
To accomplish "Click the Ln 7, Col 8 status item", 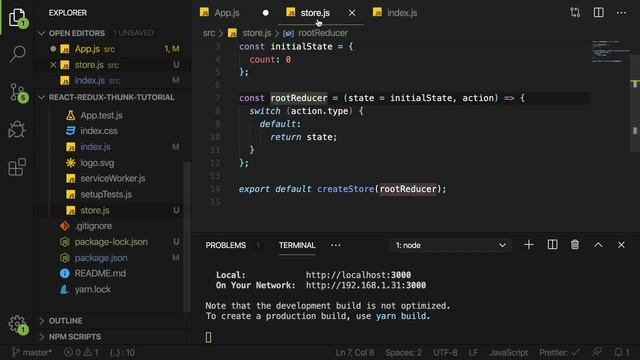I will point(354,352).
